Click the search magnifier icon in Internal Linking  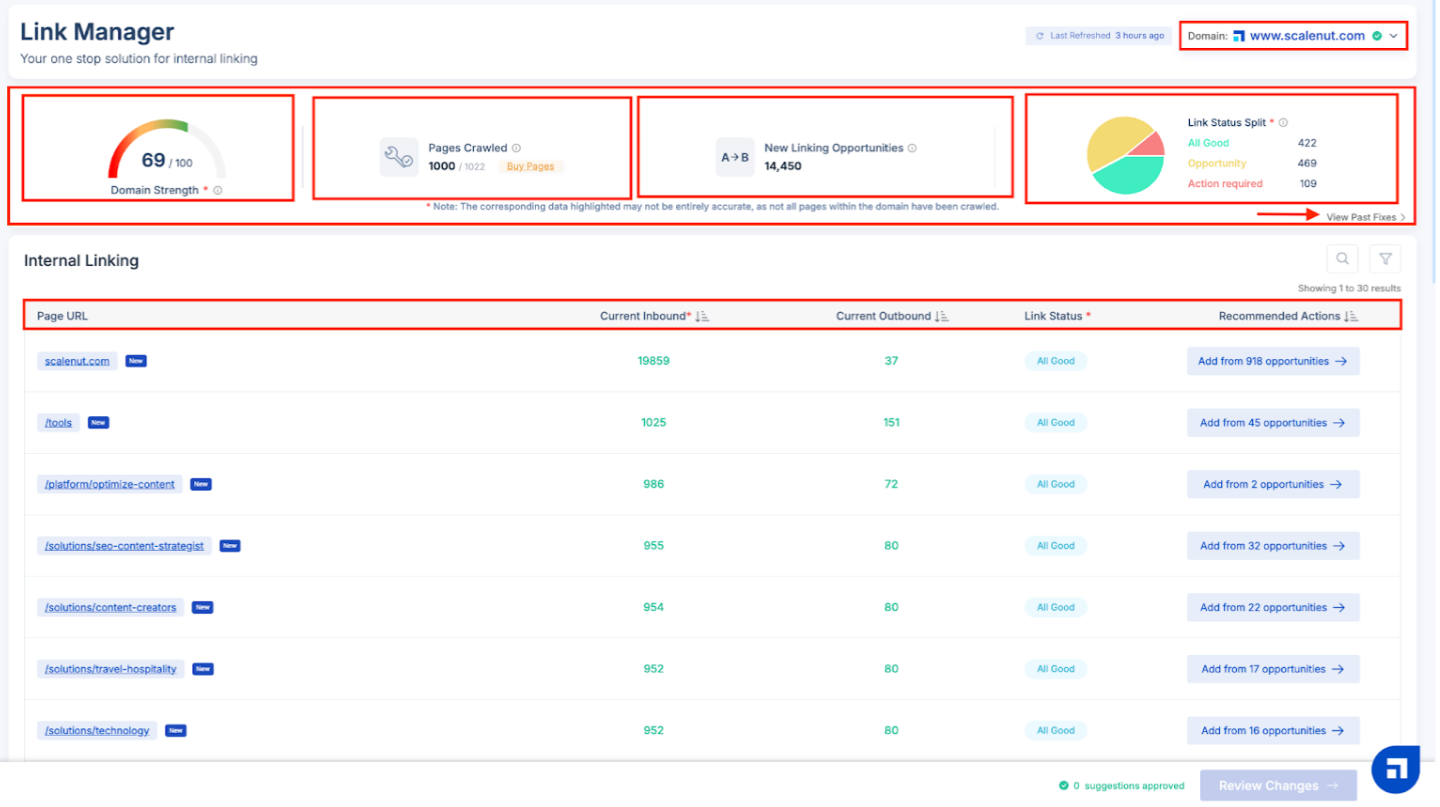pos(1342,259)
